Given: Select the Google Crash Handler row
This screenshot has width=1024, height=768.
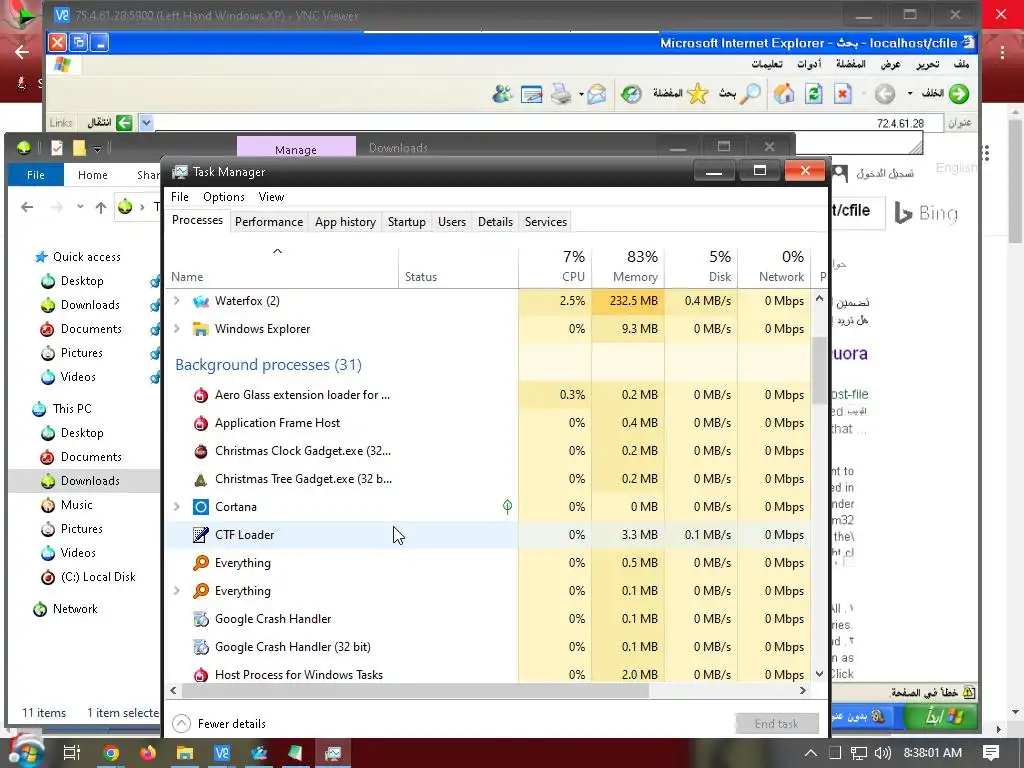Looking at the screenshot, I should (x=488, y=619).
